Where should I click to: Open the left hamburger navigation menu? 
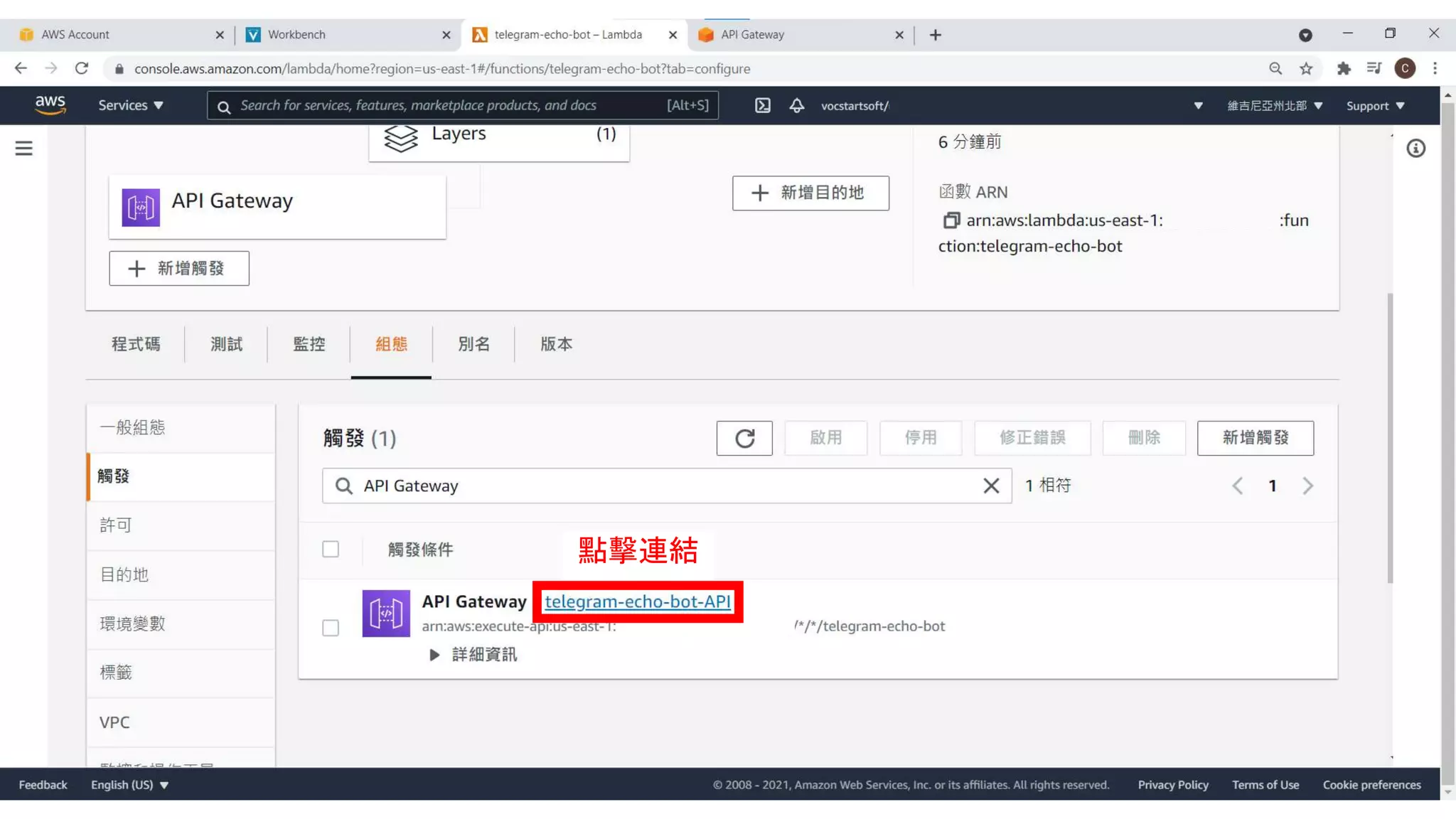(23, 148)
